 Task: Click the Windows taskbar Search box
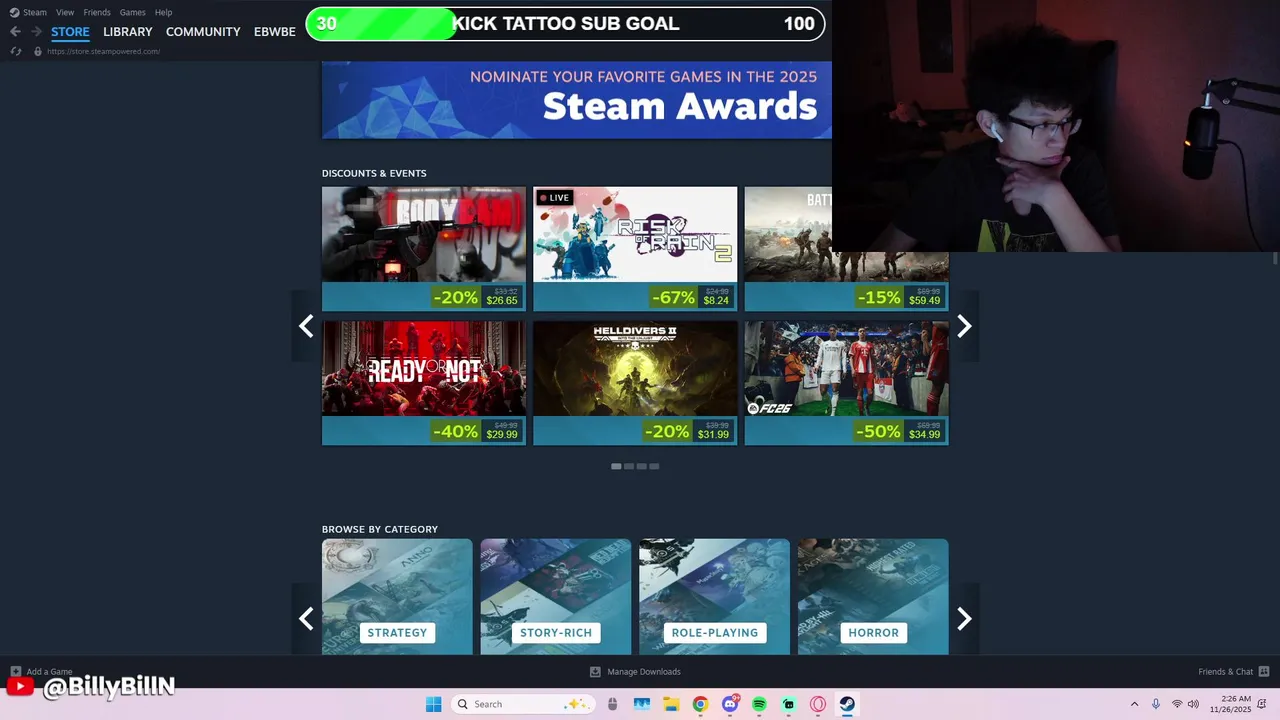pos(524,704)
